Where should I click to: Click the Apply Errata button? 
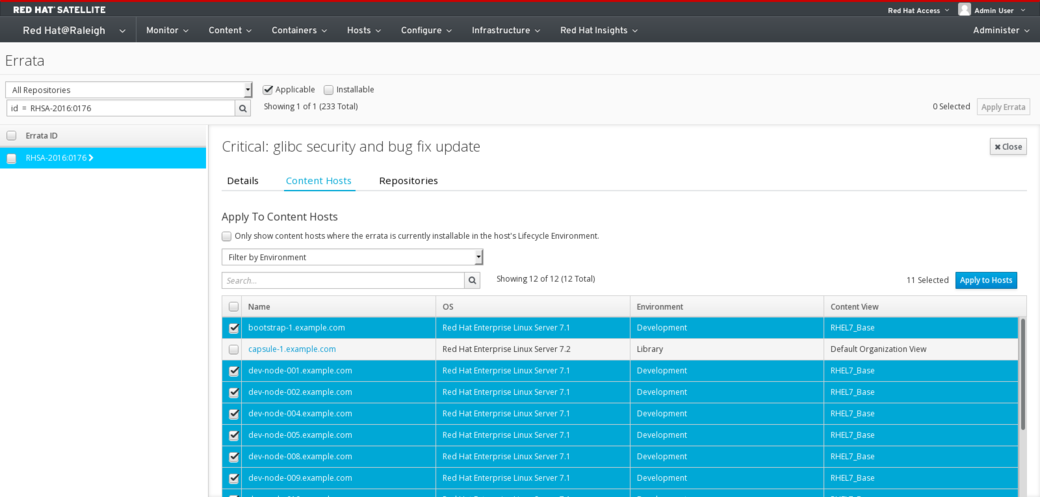1004,107
